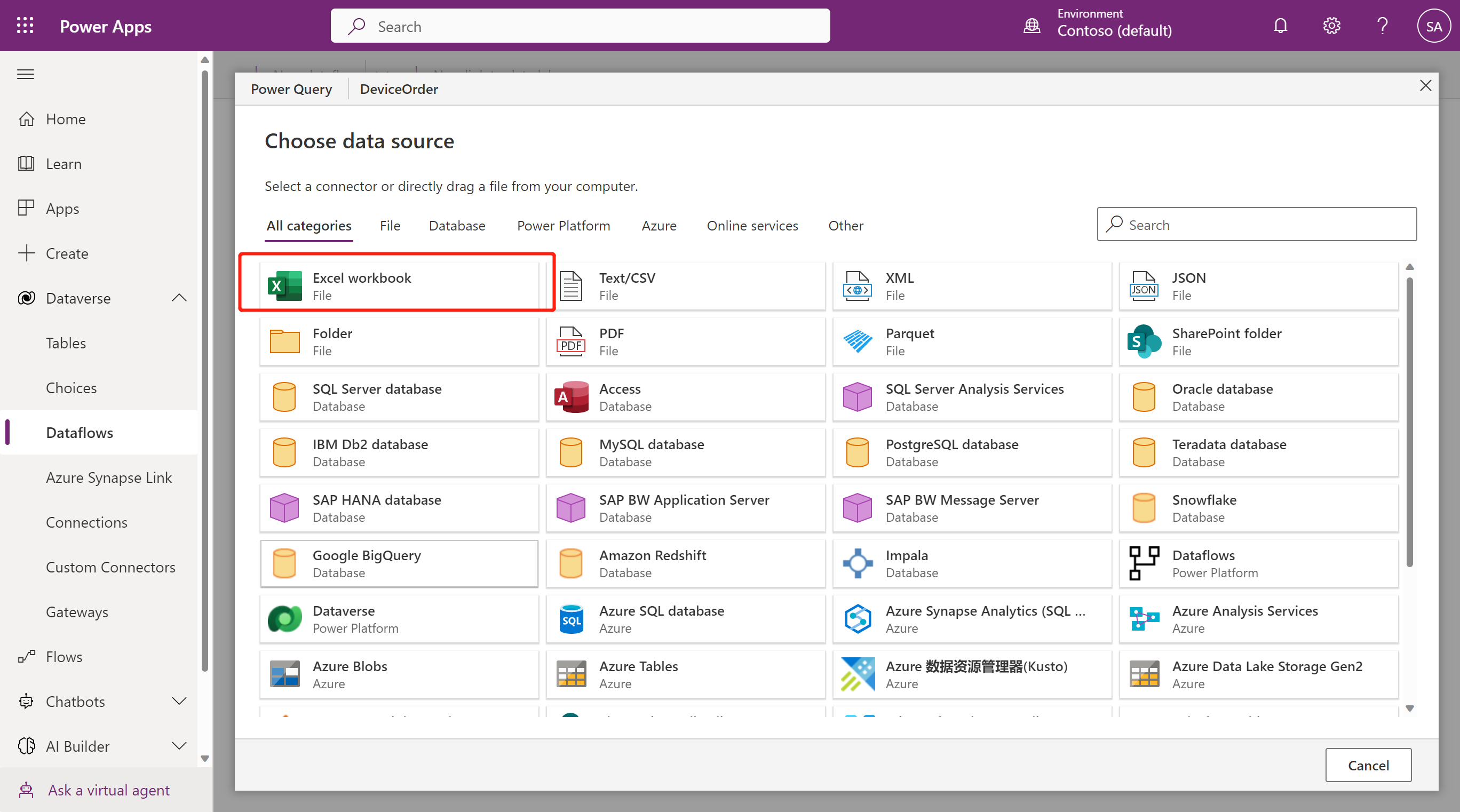
Task: Select the Excel workbook connector icon
Action: [x=284, y=285]
